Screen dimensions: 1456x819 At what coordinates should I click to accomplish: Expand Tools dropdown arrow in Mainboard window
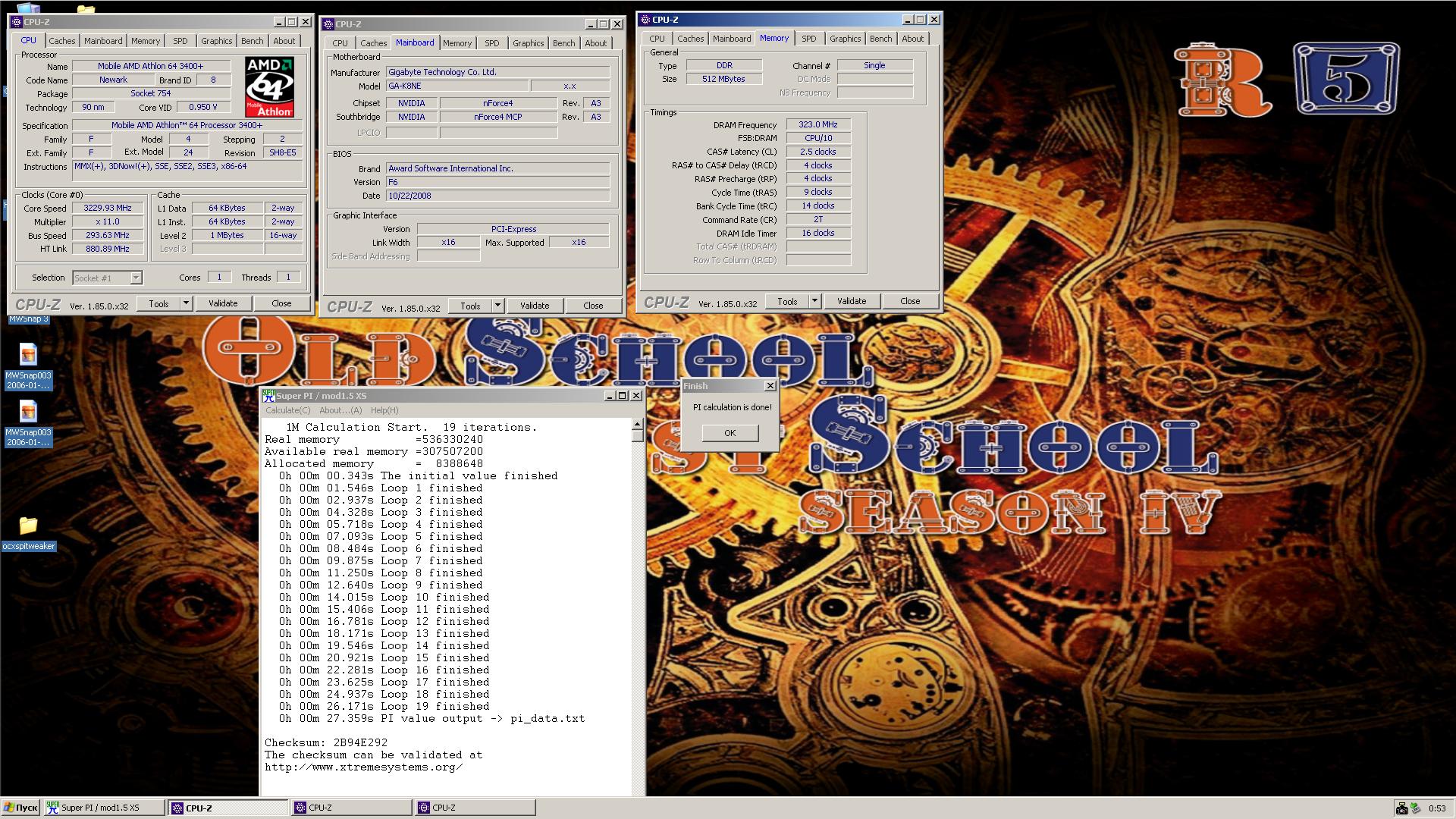click(497, 306)
